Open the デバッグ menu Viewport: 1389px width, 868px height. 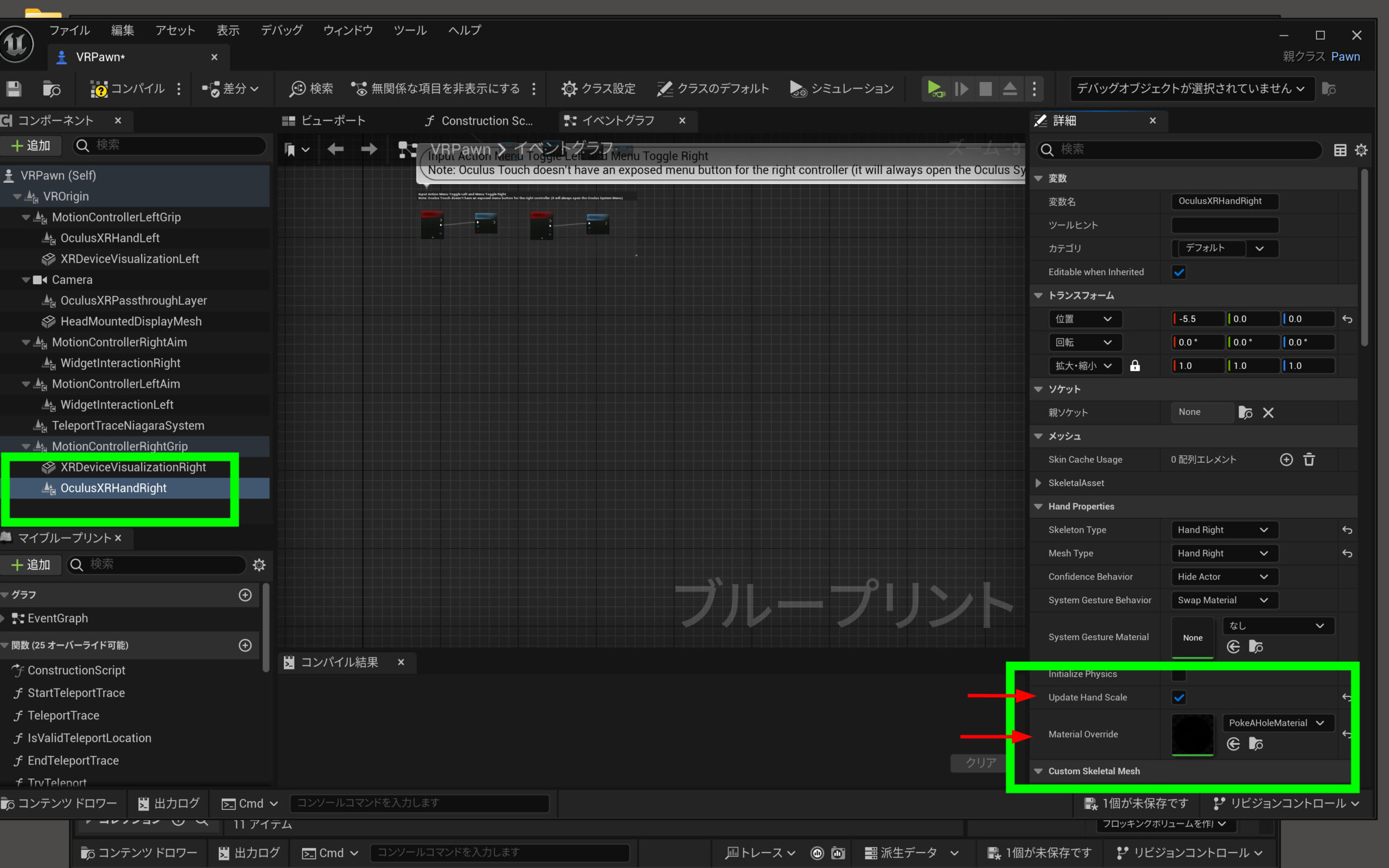[x=281, y=30]
